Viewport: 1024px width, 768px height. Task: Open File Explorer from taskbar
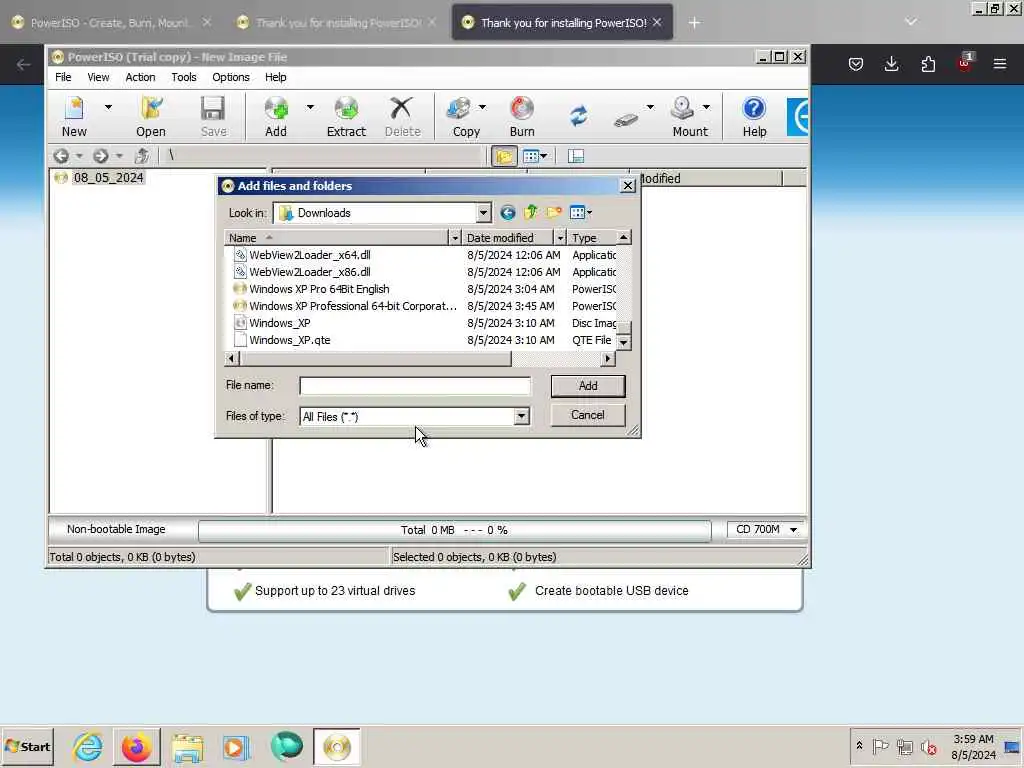tap(187, 747)
